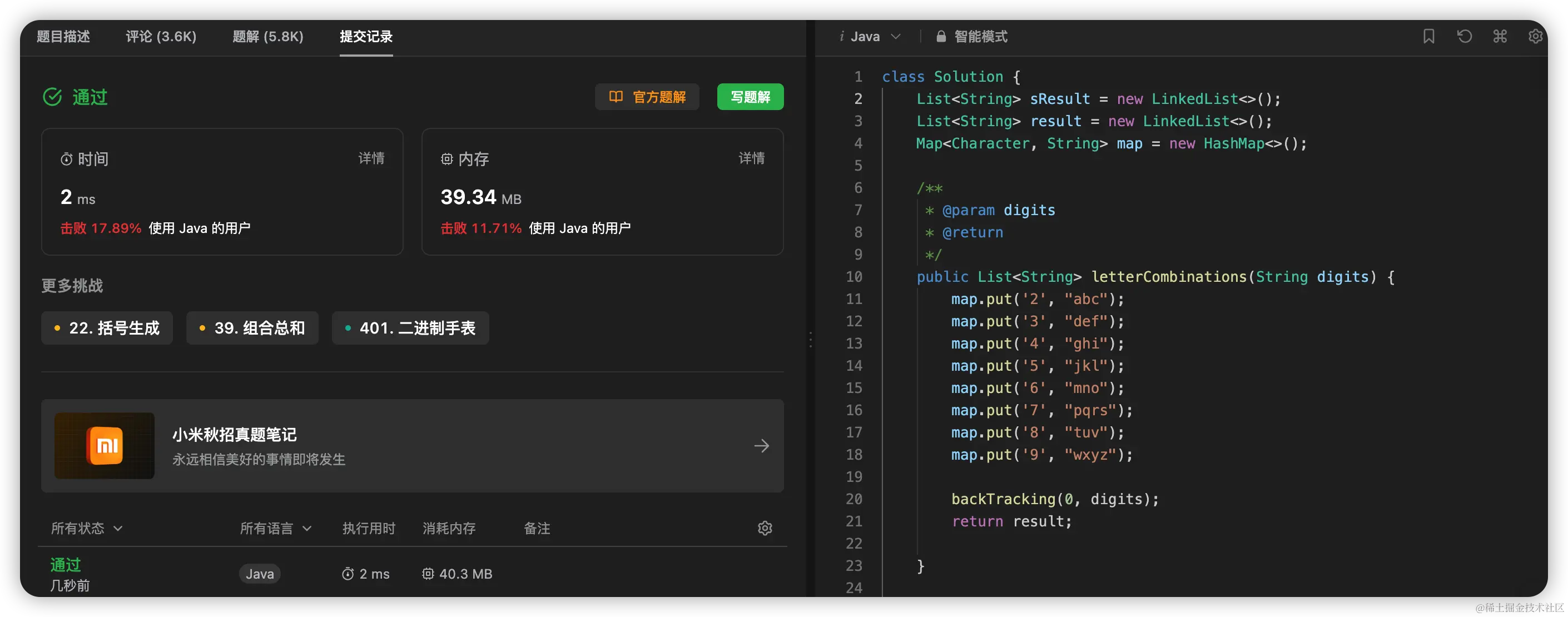This screenshot has height=617, width=1568.
Task: Click the green 通过 check icon
Action: pos(52,97)
